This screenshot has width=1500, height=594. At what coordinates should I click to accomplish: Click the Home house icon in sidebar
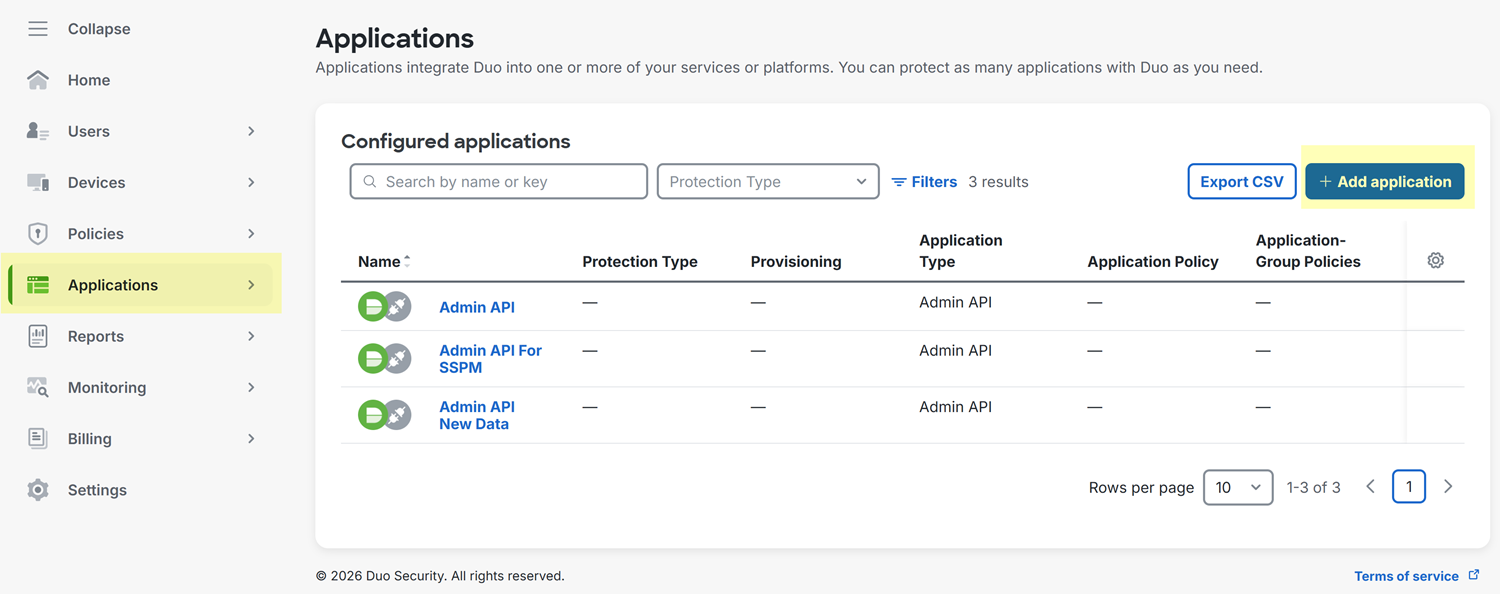38,80
